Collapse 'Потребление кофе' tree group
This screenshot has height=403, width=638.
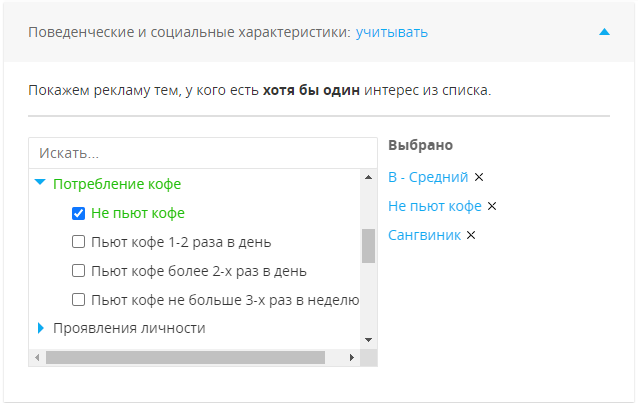tap(40, 184)
